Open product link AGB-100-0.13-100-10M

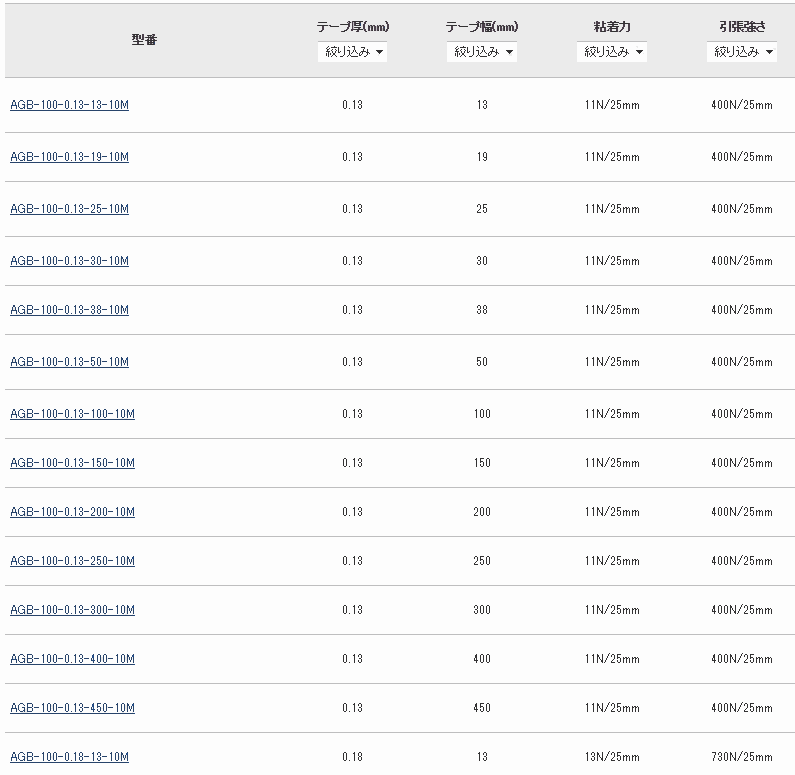[72, 414]
